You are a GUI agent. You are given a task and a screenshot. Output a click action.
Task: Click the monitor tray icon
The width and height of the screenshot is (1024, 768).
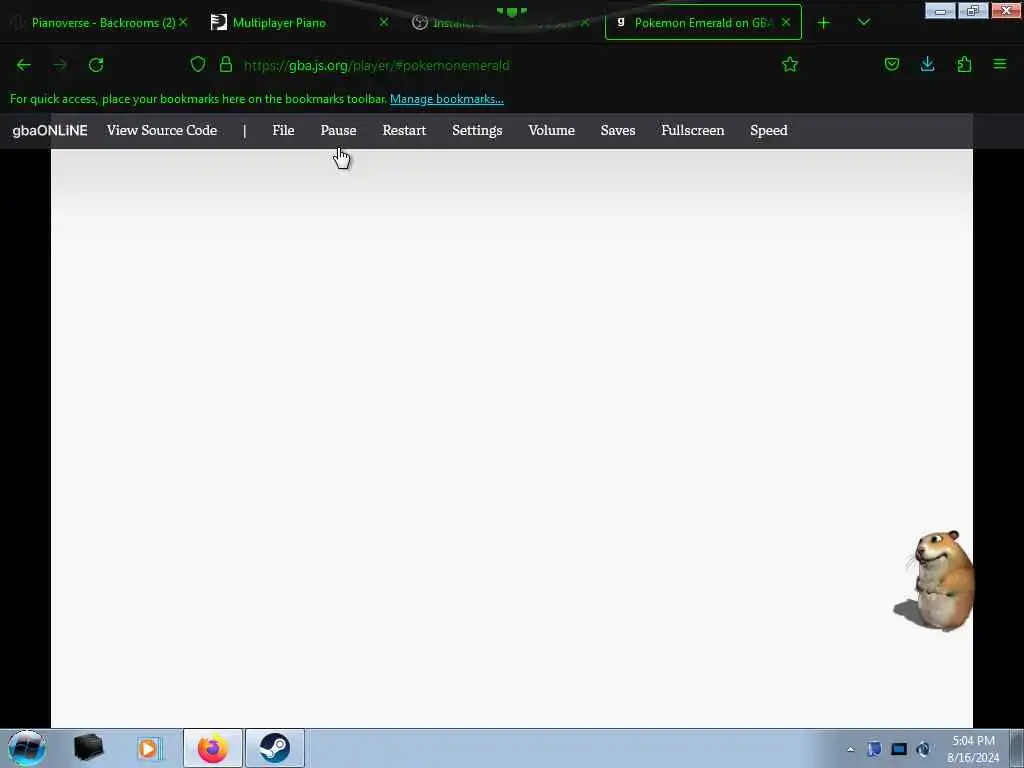coord(899,749)
